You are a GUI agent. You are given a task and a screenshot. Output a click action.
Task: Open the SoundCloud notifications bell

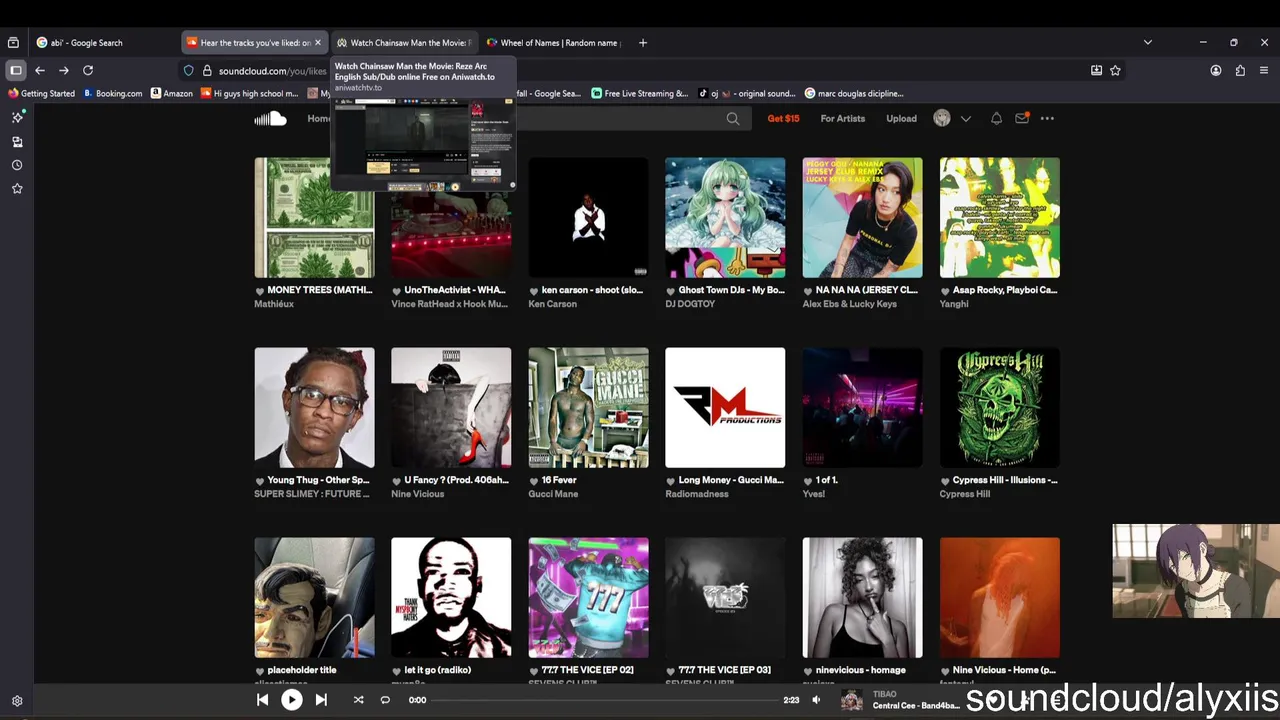(x=996, y=118)
